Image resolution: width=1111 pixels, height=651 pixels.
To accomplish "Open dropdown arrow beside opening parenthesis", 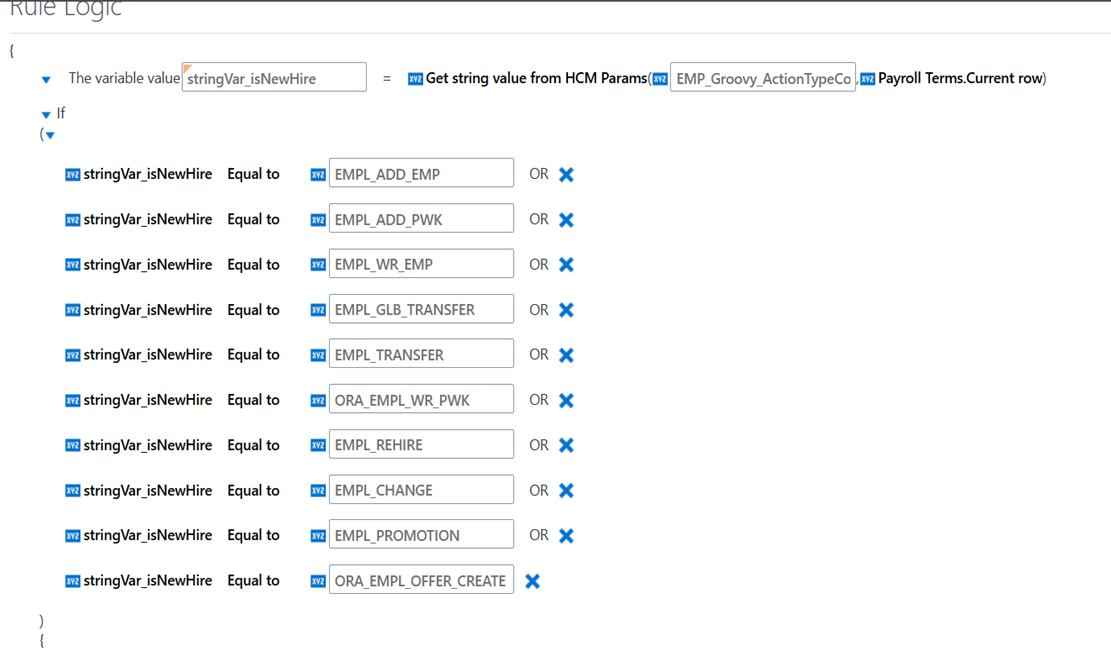I will (x=50, y=135).
